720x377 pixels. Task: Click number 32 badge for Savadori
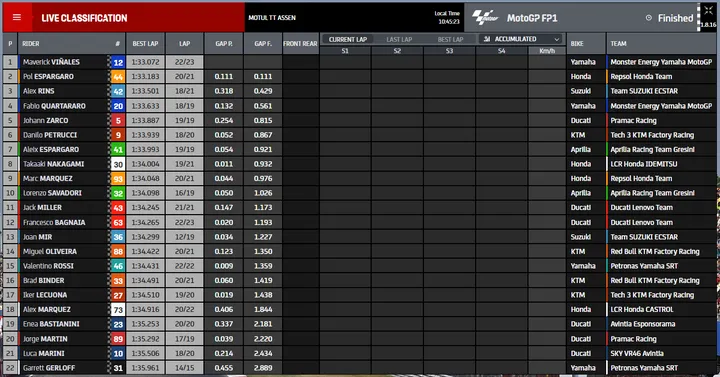click(118, 193)
